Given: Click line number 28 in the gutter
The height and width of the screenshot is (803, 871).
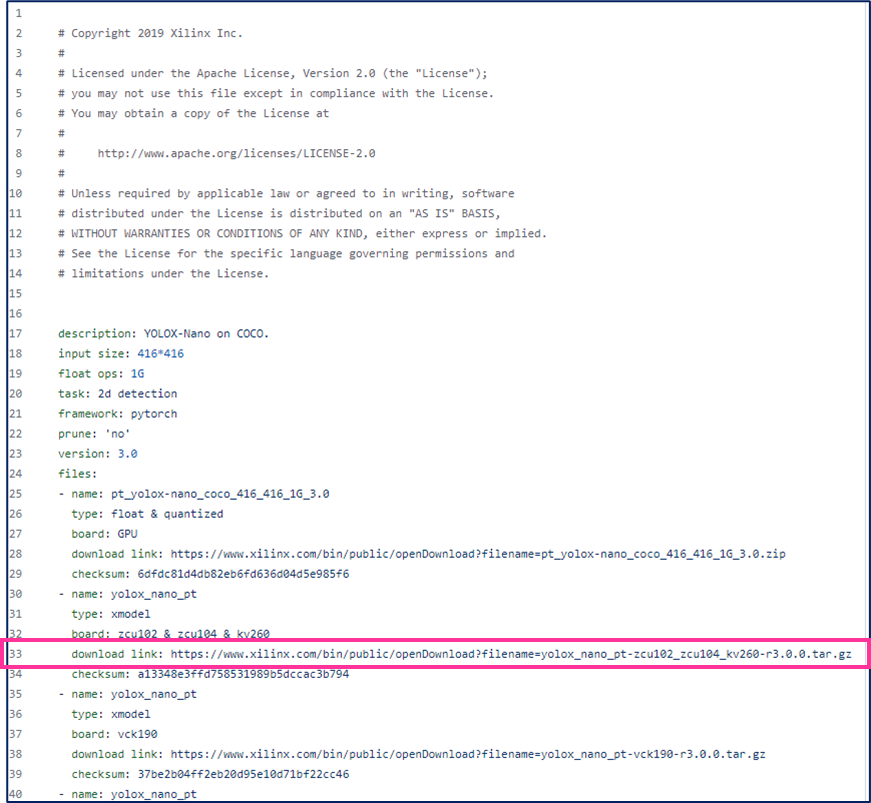Looking at the screenshot, I should pyautogui.click(x=16, y=554).
